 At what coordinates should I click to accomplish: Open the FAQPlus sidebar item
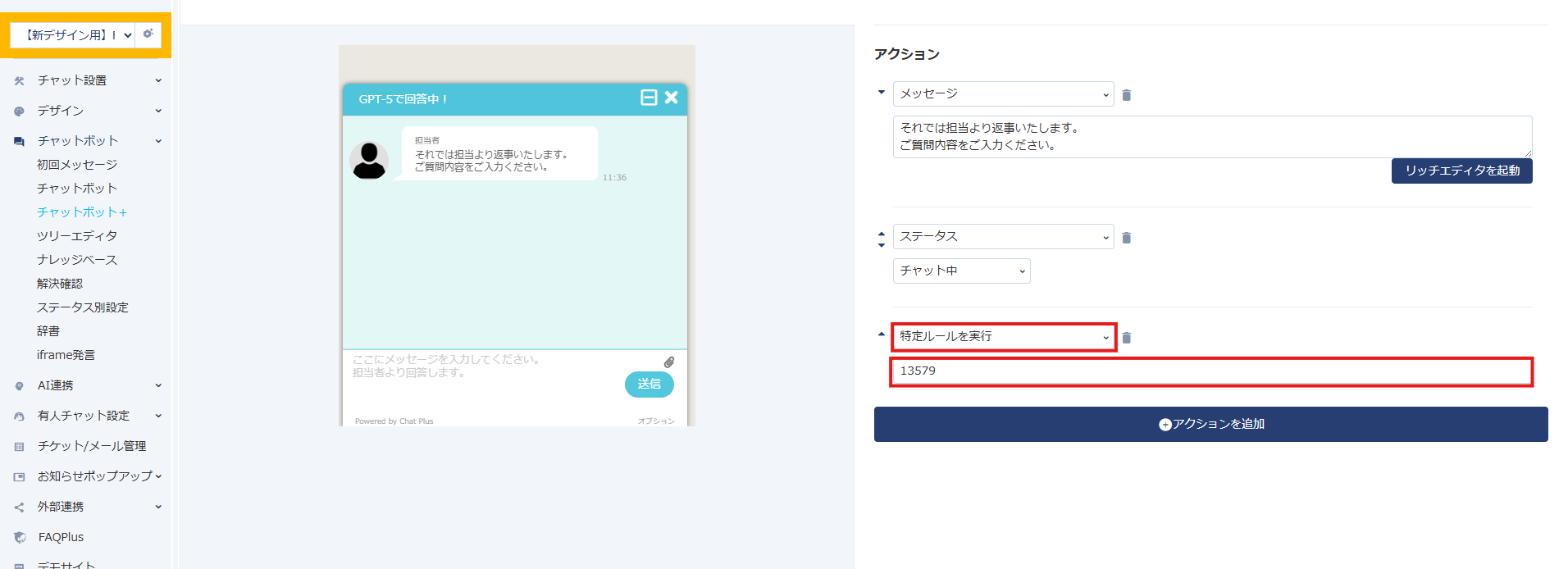click(x=61, y=537)
